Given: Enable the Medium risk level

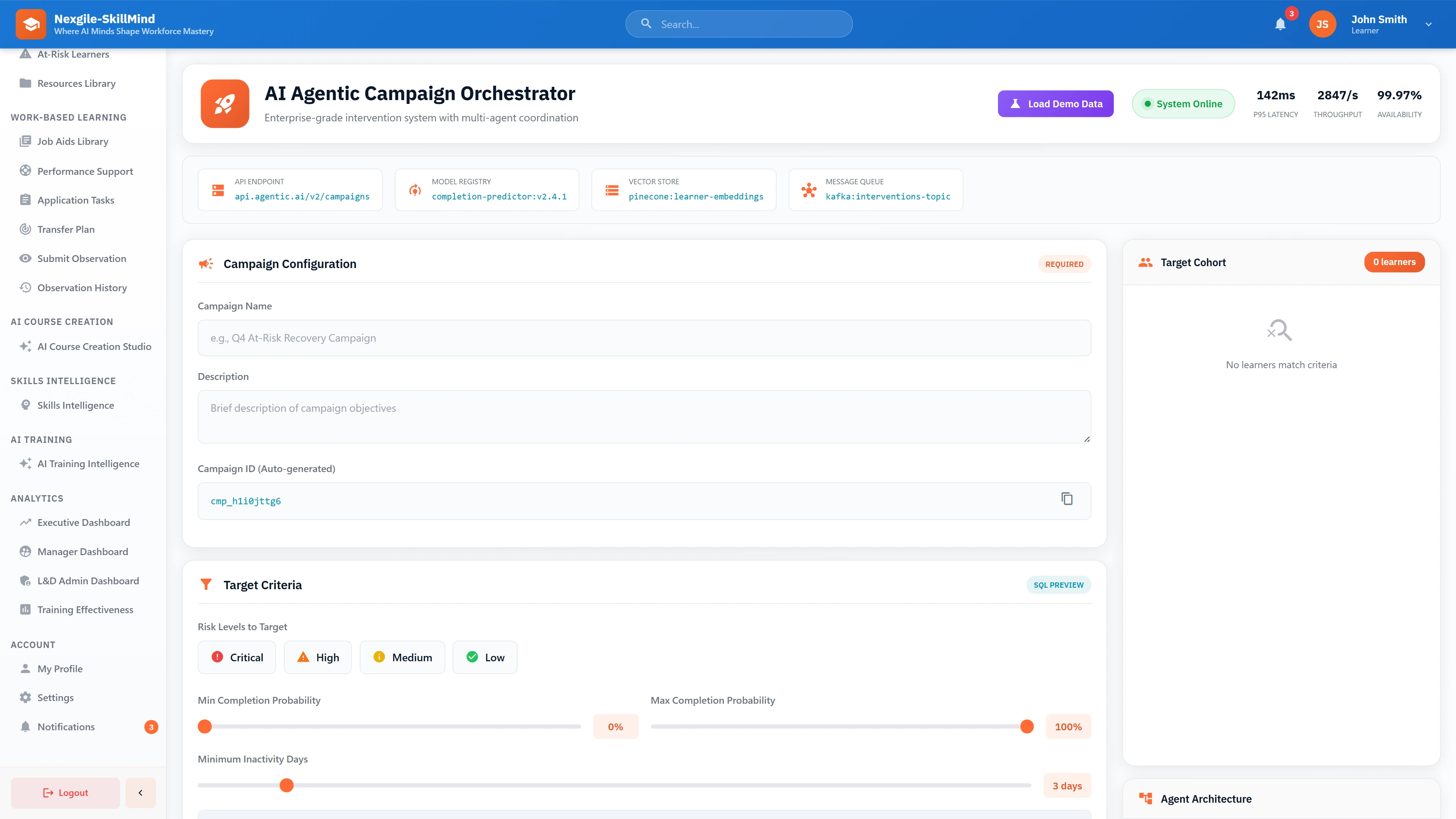Looking at the screenshot, I should pyautogui.click(x=402, y=657).
